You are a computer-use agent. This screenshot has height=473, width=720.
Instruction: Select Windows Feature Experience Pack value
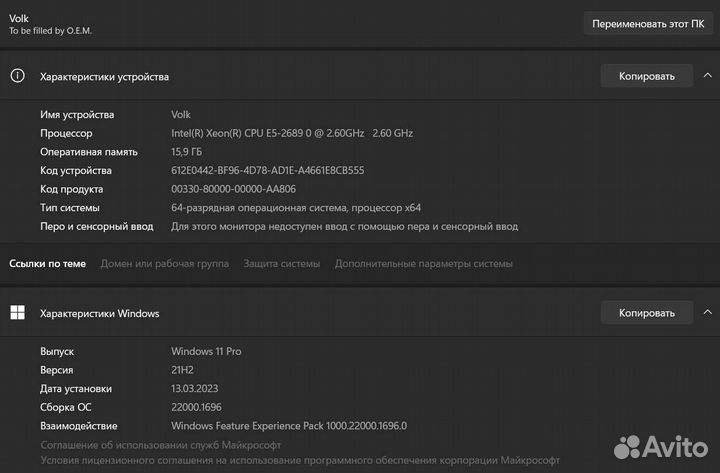tap(289, 426)
